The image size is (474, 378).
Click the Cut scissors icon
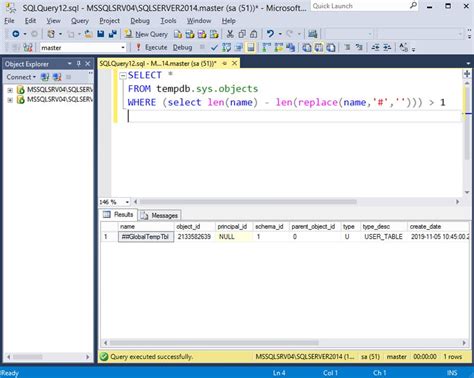click(x=230, y=34)
